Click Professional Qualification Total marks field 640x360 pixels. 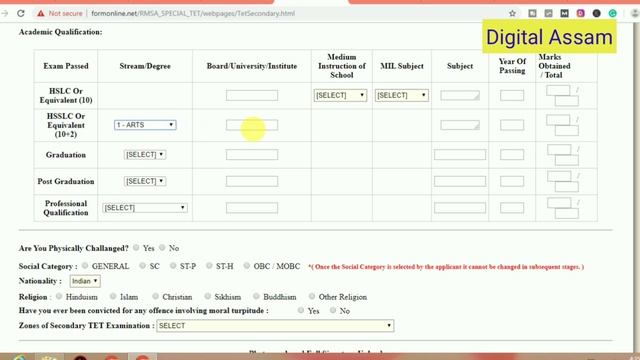567,213
